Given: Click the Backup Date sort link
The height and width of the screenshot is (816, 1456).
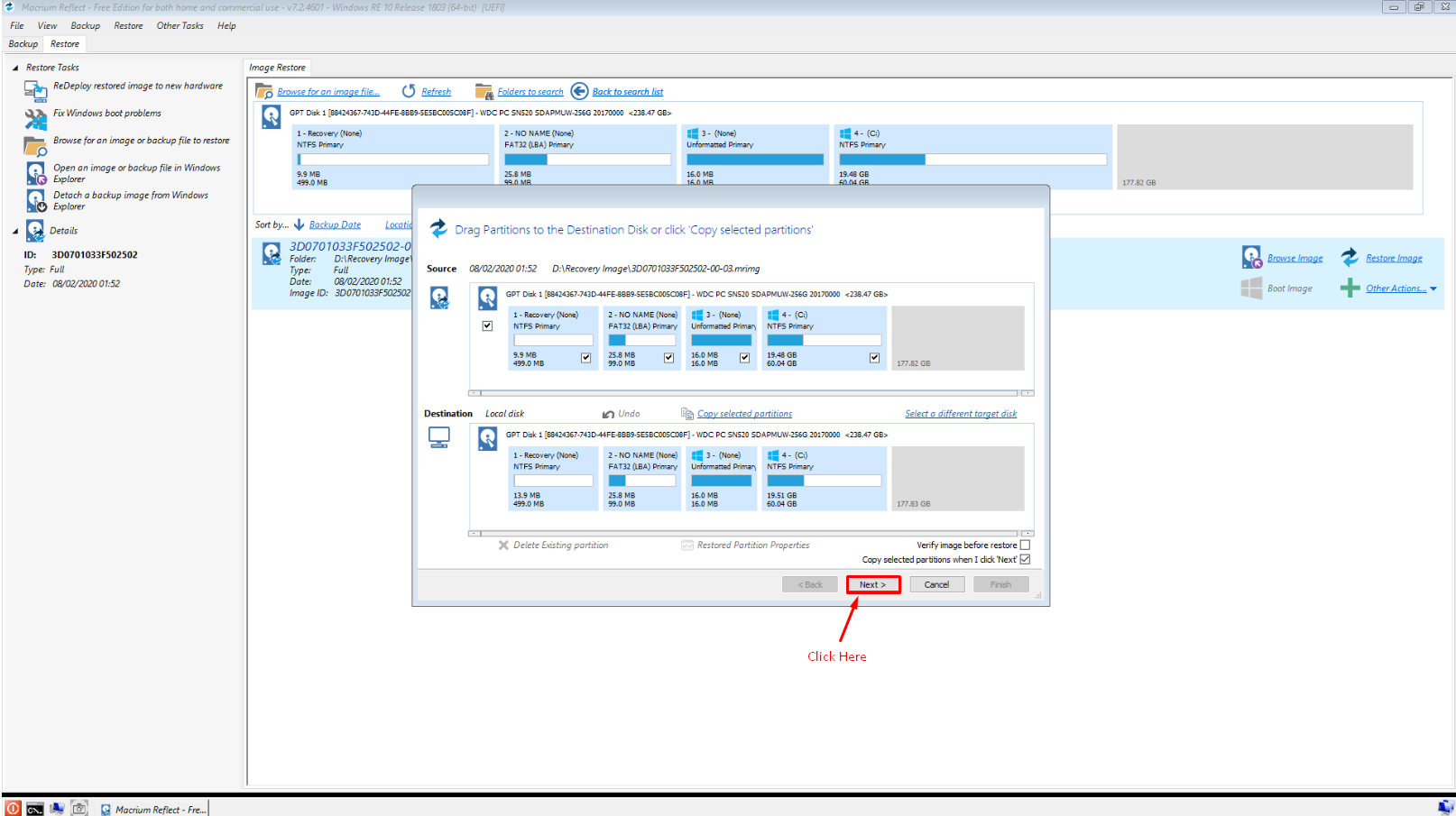Looking at the screenshot, I should 335,225.
